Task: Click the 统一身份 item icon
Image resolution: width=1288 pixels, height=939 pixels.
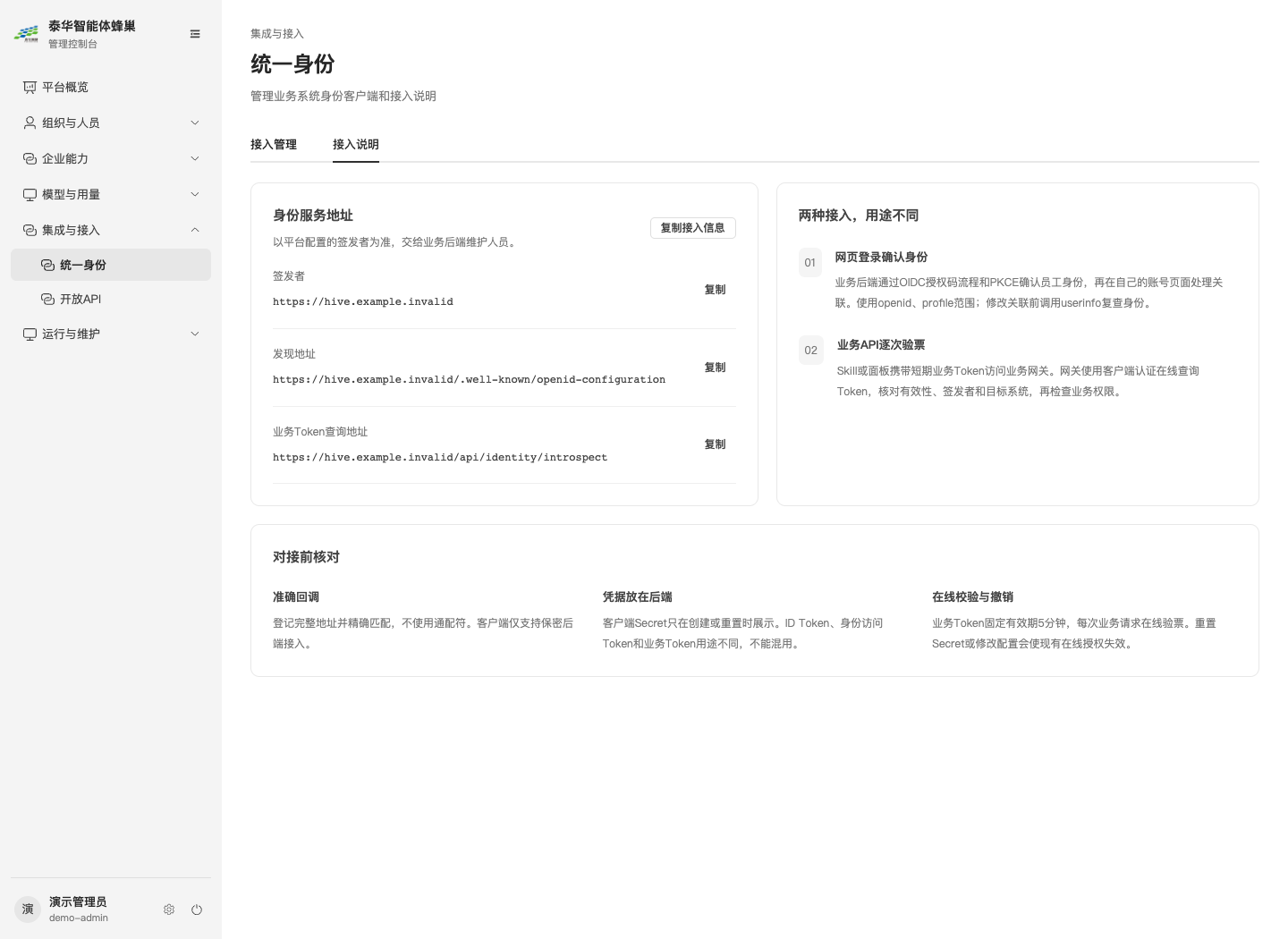Action: point(47,265)
